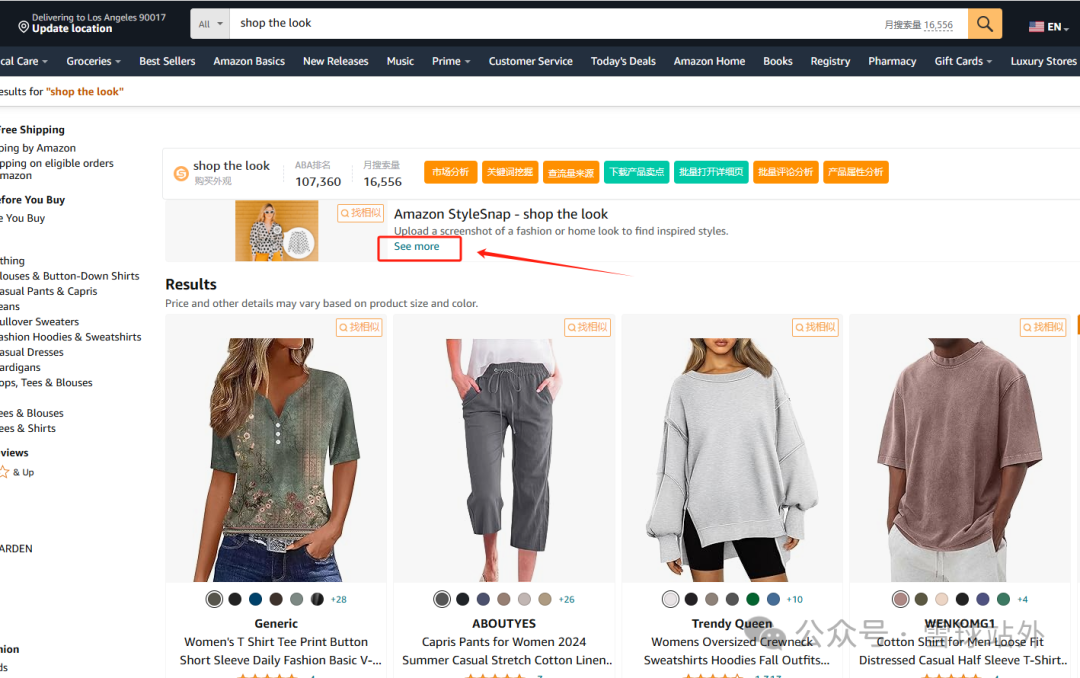Click the orange search magnifier button
Image resolution: width=1080 pixels, height=678 pixels.
984,24
